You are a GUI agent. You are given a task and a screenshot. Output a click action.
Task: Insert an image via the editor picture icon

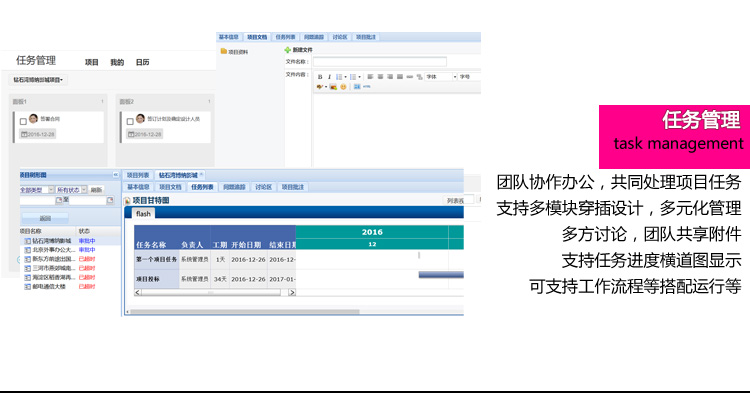pos(333,87)
